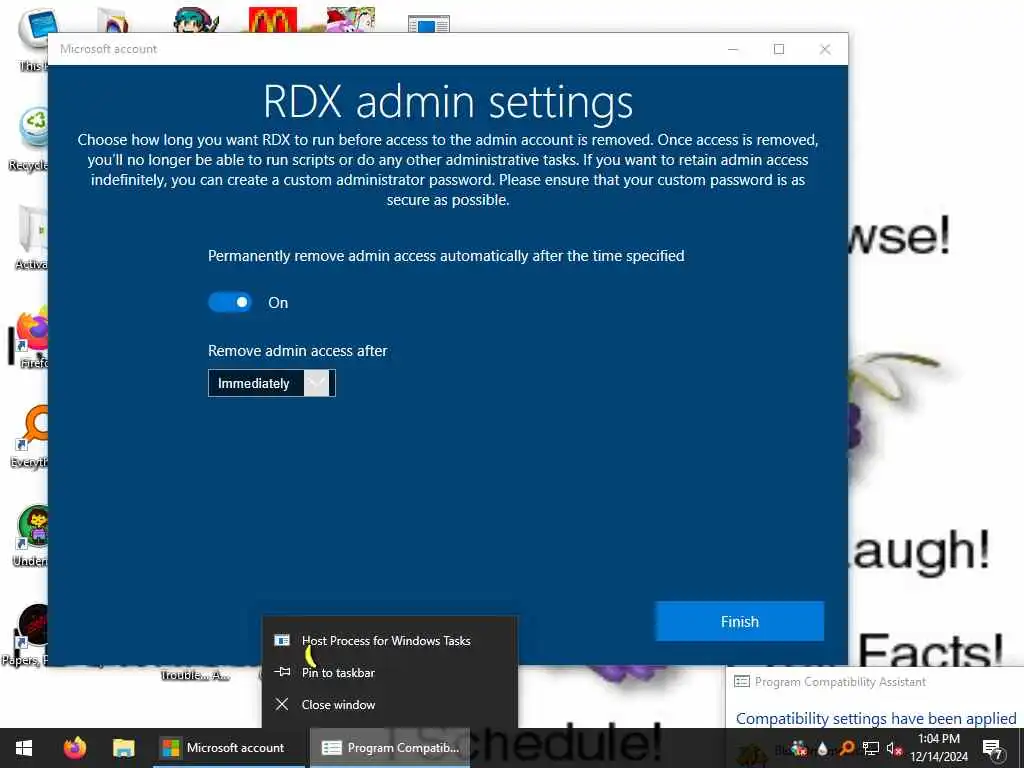Switch to Microsoft account taskbar button
Viewport: 1024px width, 768px height.
(x=229, y=748)
